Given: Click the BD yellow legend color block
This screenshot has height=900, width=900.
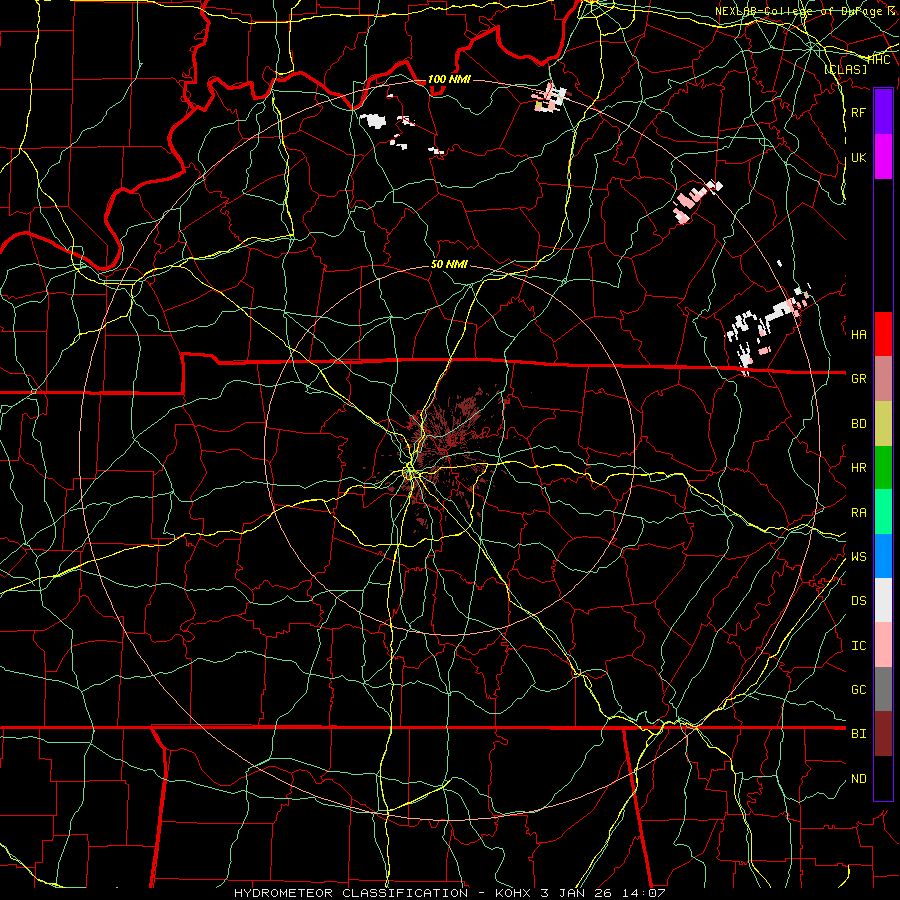Looking at the screenshot, I should tap(883, 424).
